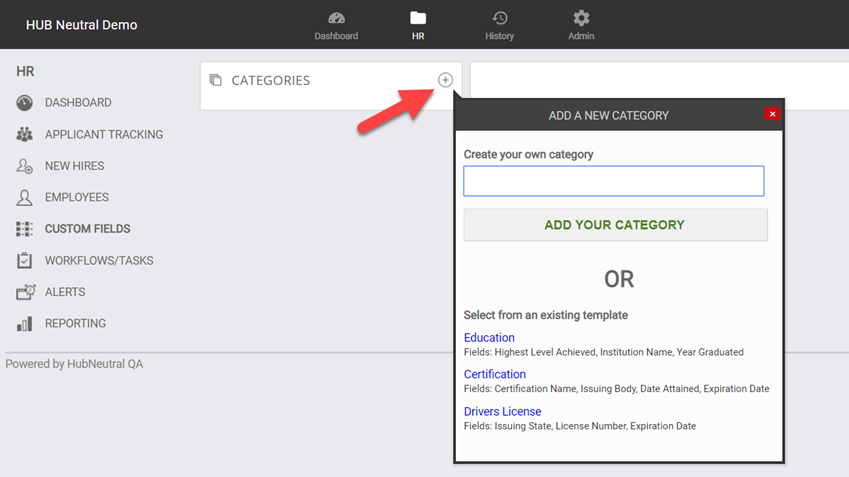
Task: Close the Add a New Category dialog
Action: (772, 114)
